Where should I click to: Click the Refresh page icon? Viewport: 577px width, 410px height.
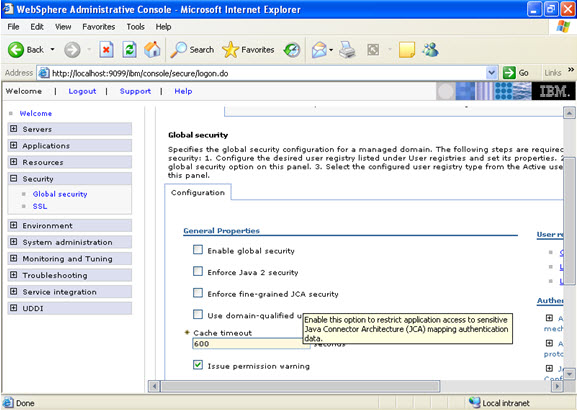coord(130,50)
